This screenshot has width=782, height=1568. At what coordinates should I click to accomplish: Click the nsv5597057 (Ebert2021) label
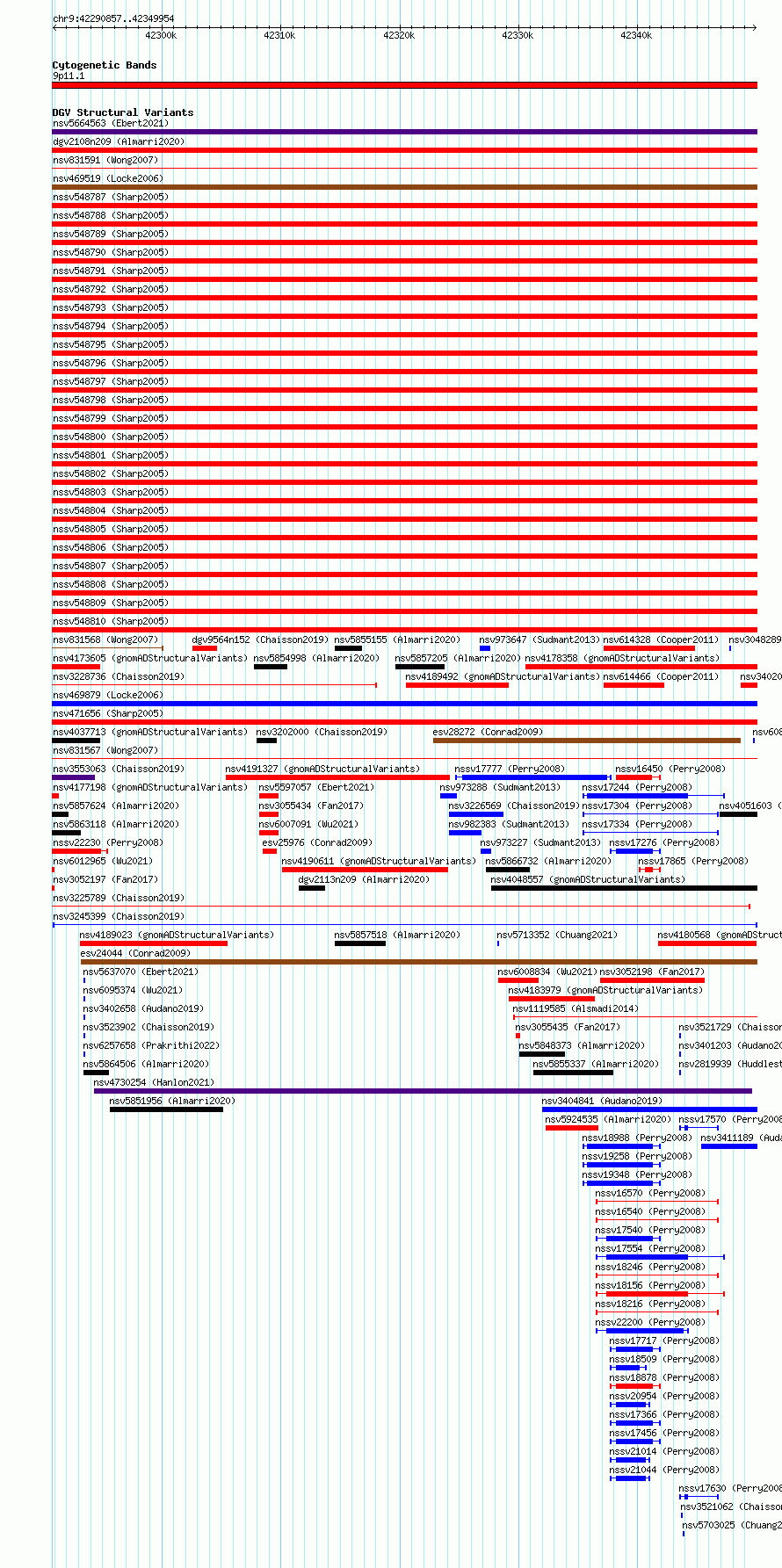[x=316, y=787]
